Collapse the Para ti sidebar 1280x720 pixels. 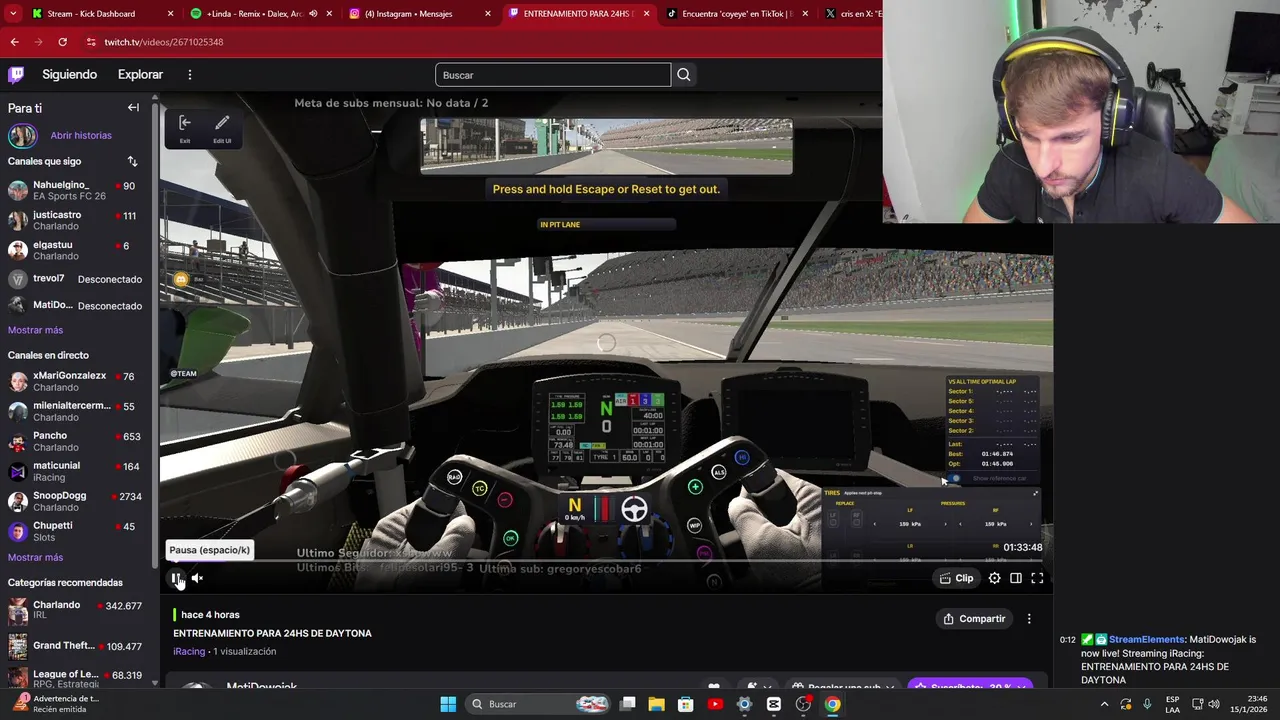click(133, 107)
